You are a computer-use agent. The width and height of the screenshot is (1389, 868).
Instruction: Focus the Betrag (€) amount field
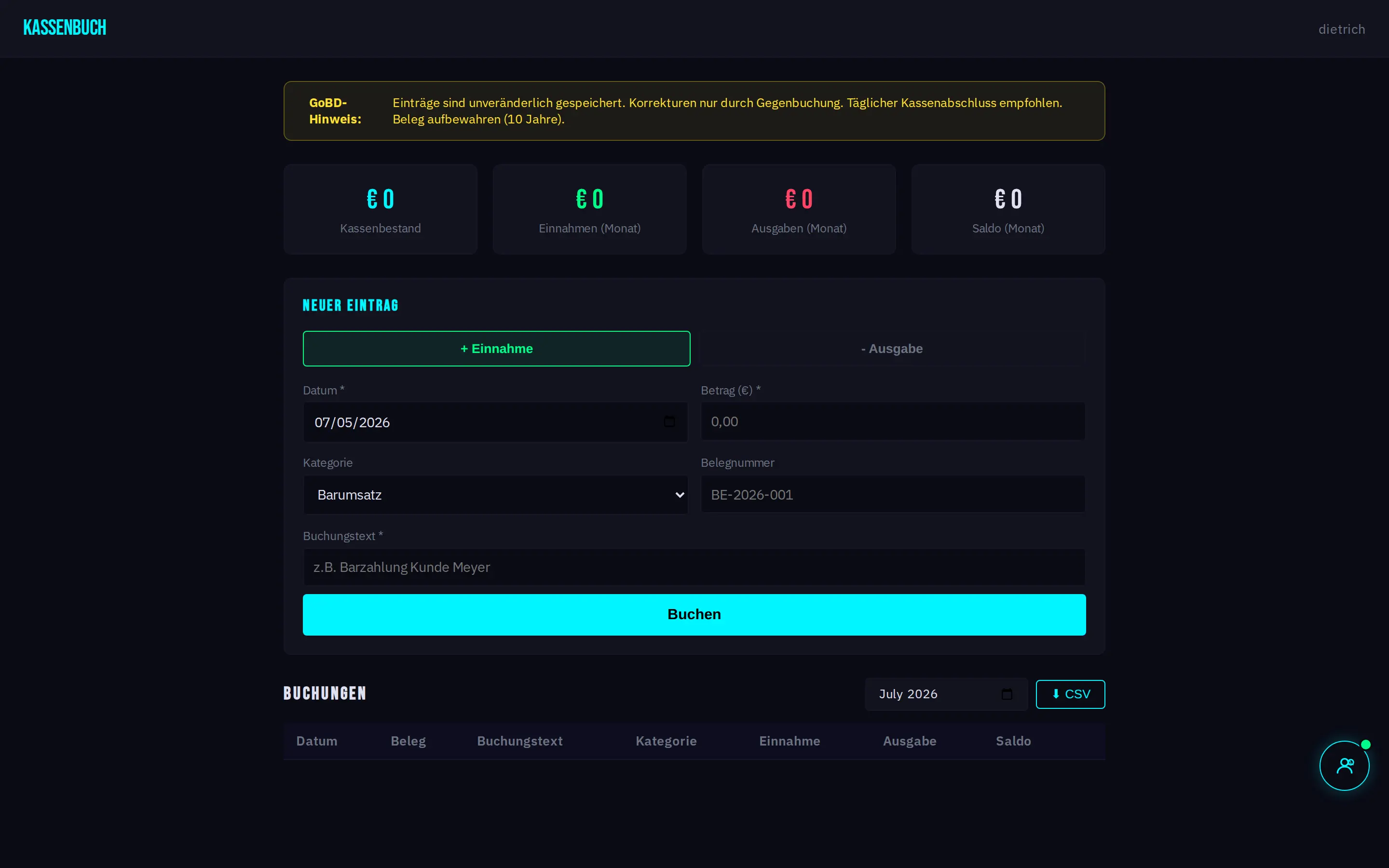tap(893, 421)
